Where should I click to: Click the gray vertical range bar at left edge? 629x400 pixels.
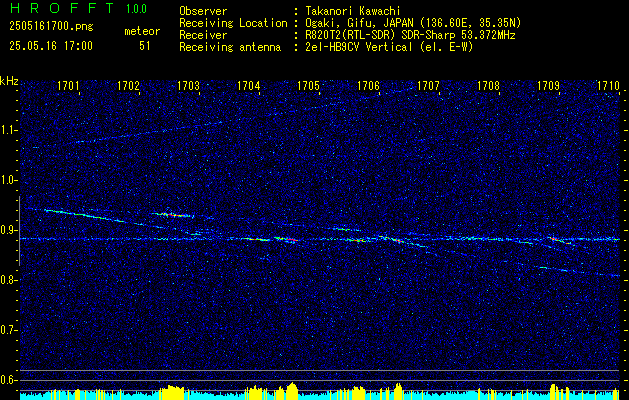(x=19, y=231)
